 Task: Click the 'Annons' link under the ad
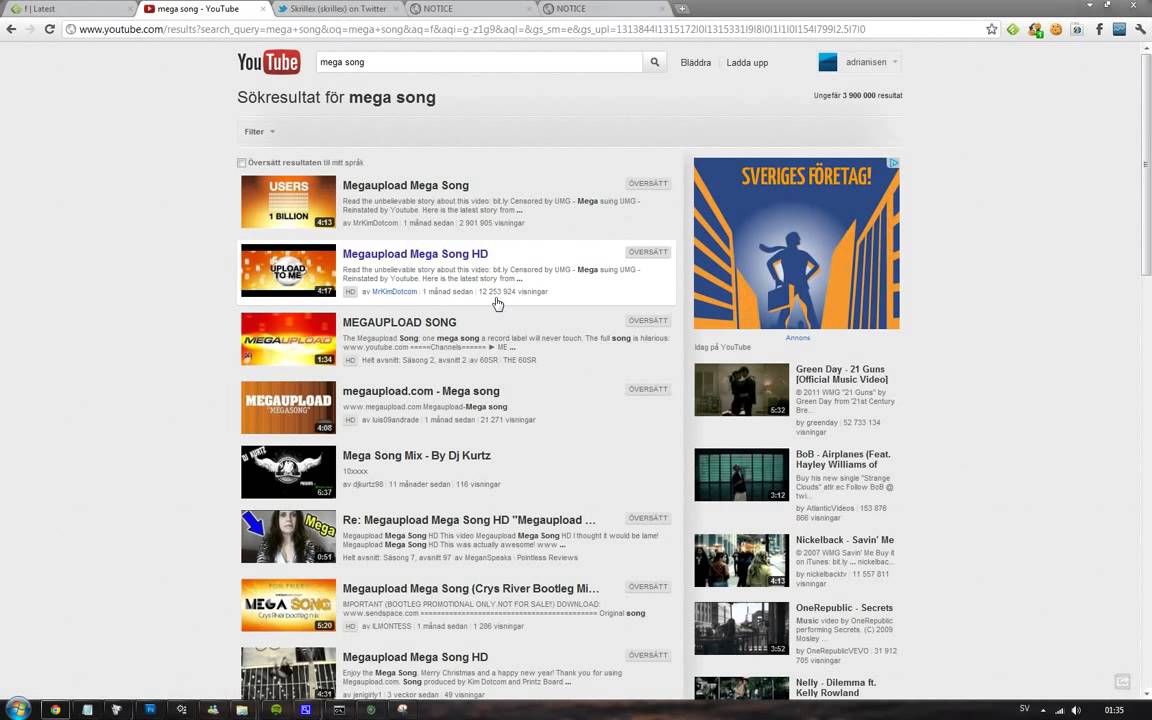pos(798,338)
